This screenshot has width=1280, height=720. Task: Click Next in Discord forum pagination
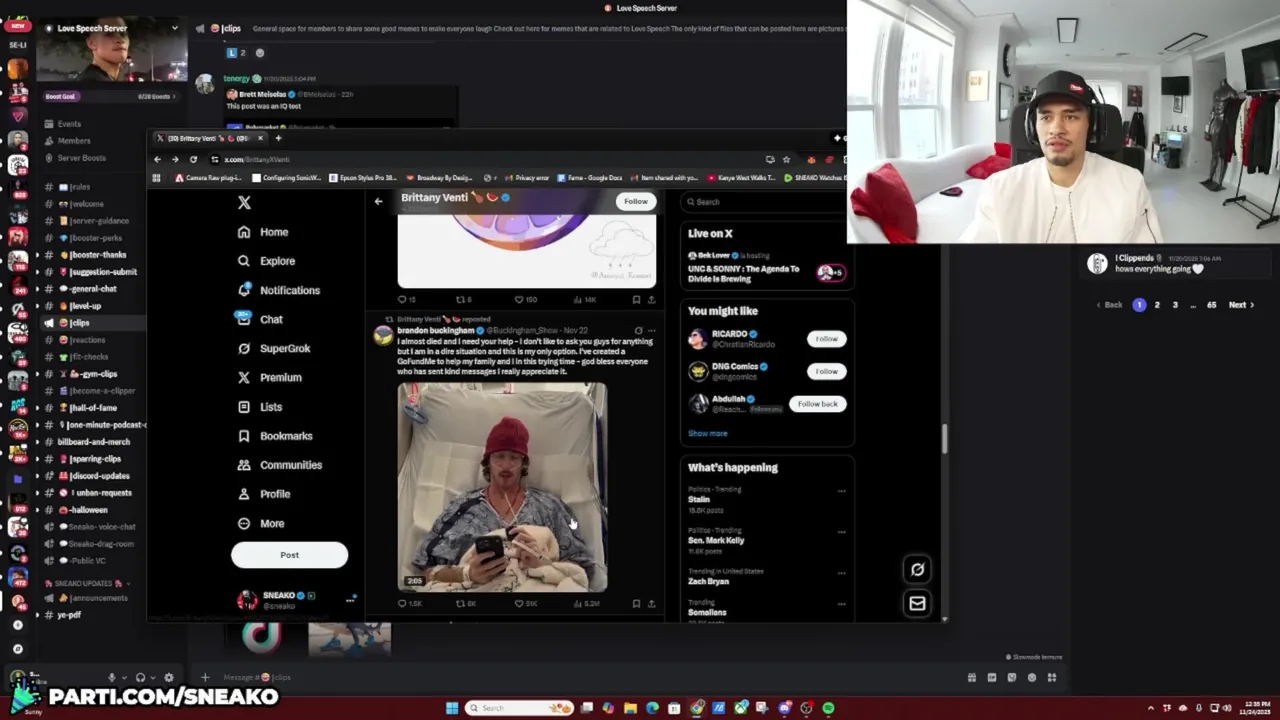click(1241, 305)
